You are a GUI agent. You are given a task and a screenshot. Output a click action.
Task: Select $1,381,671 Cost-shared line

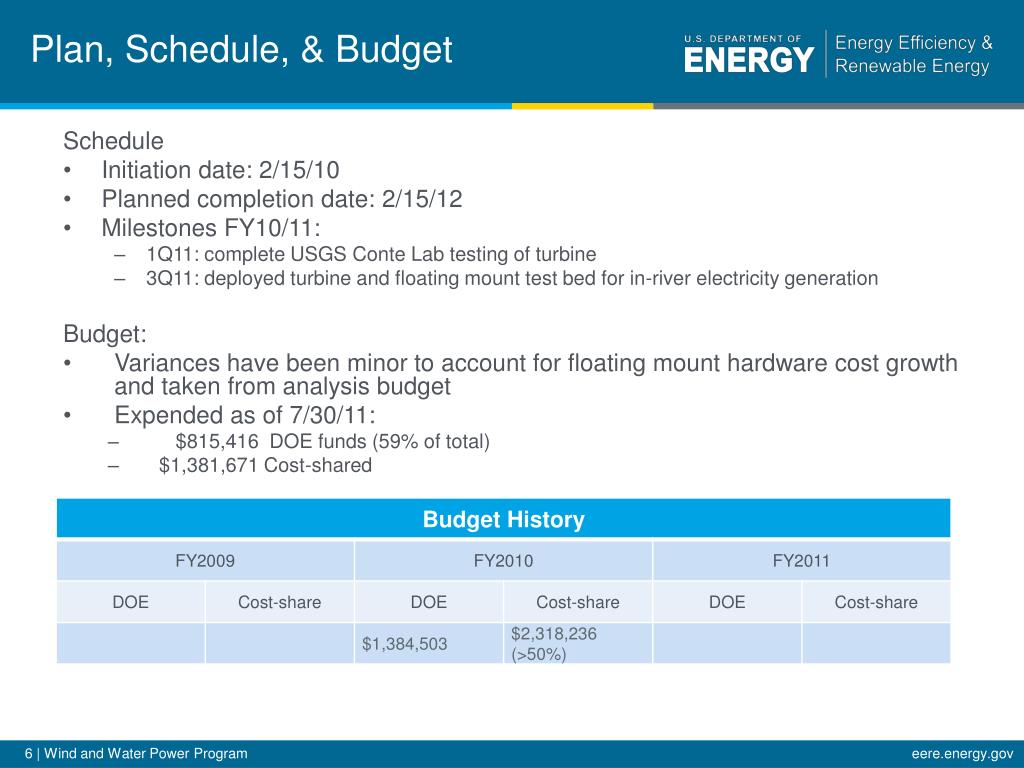[x=265, y=466]
